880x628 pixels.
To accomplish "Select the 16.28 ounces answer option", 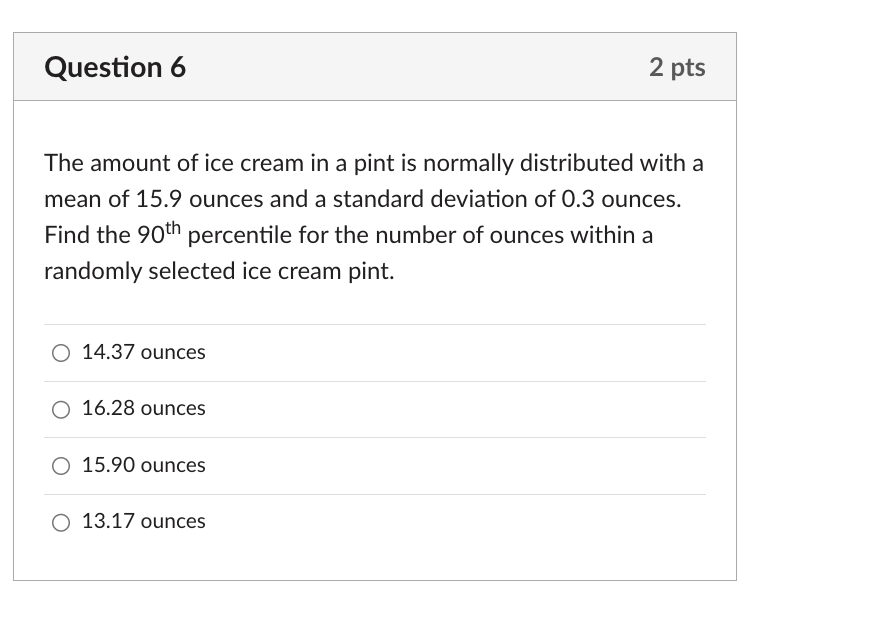I will 143,408.
